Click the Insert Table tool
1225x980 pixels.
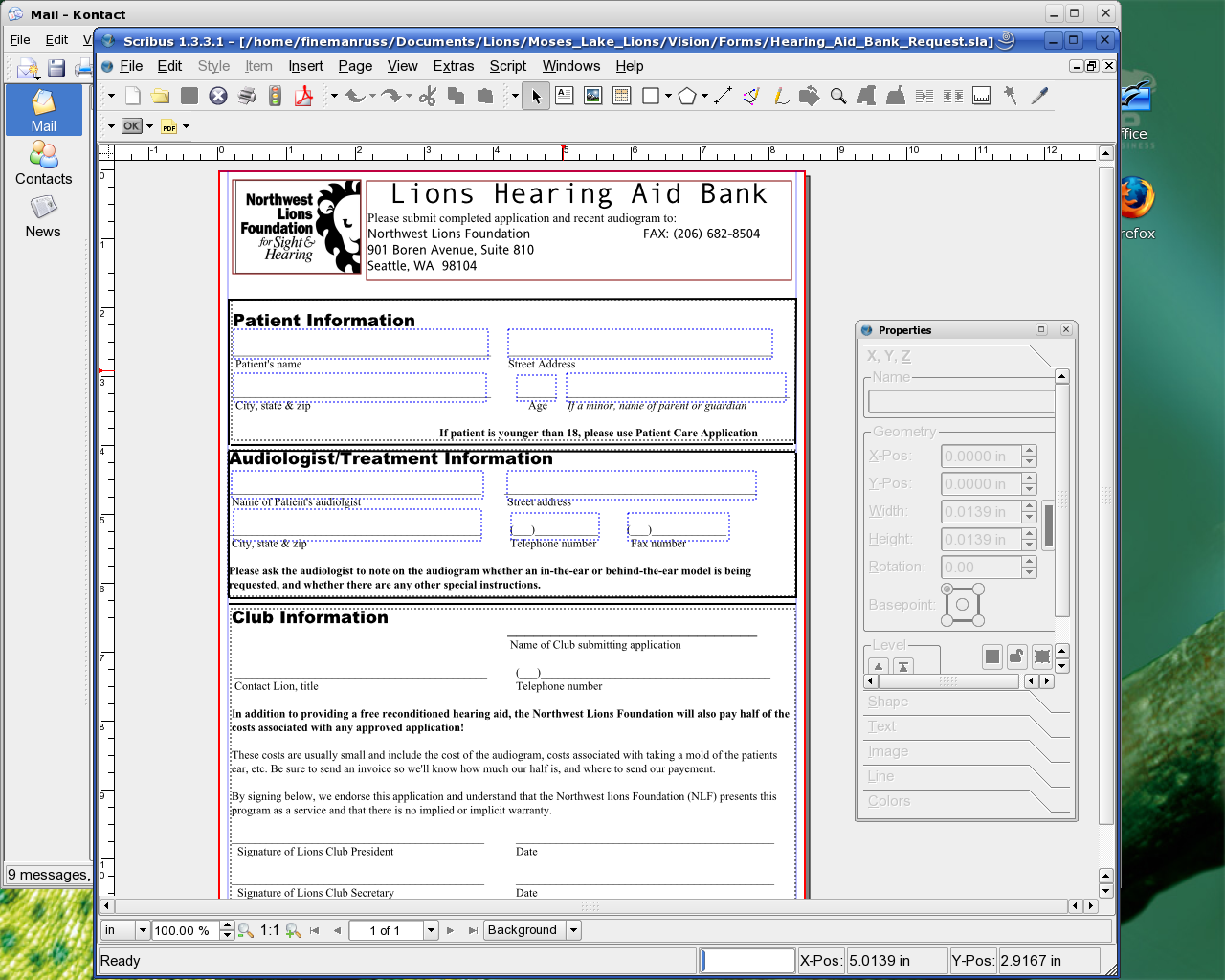[622, 96]
